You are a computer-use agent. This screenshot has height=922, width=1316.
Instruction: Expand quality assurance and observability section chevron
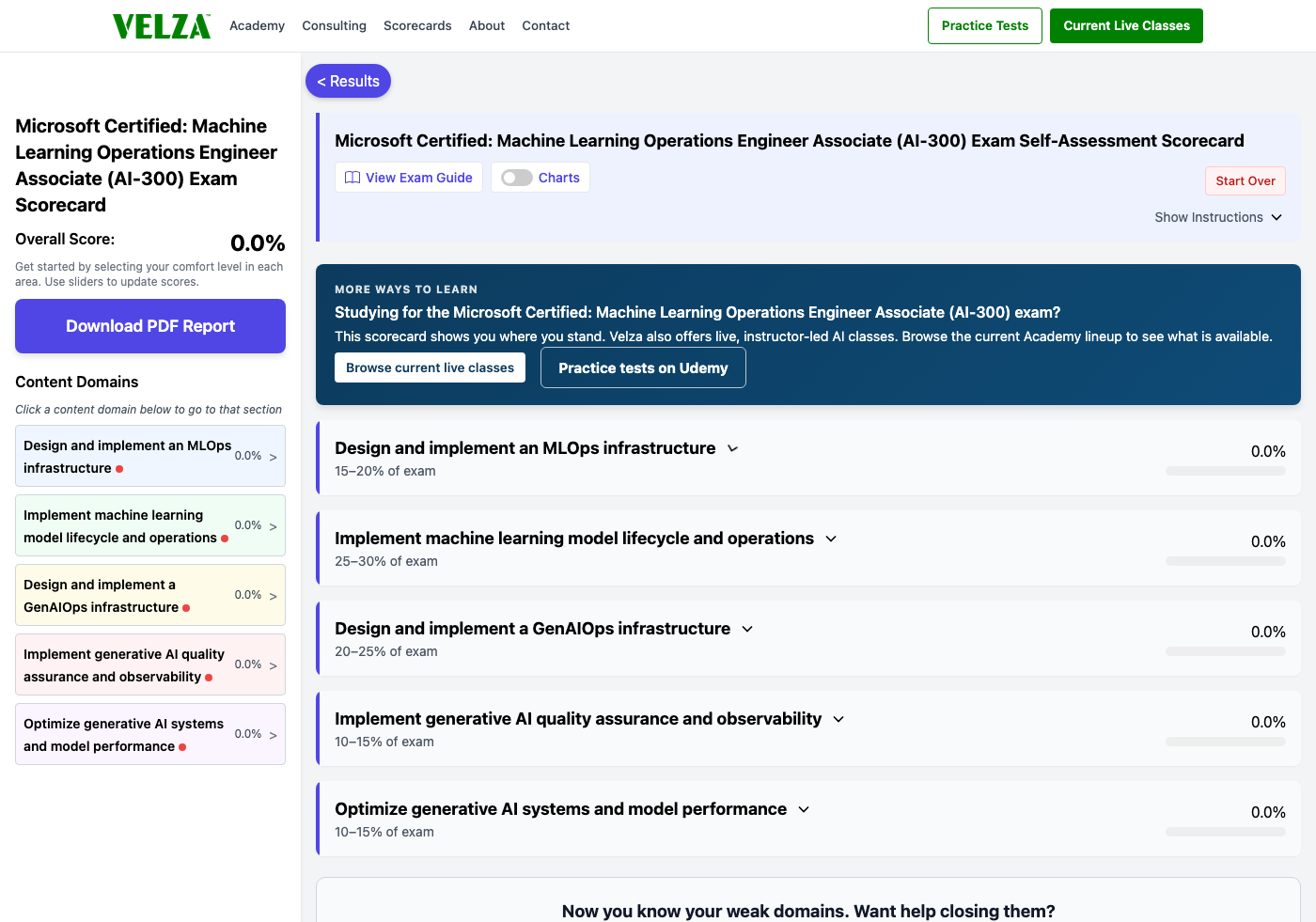[838, 719]
